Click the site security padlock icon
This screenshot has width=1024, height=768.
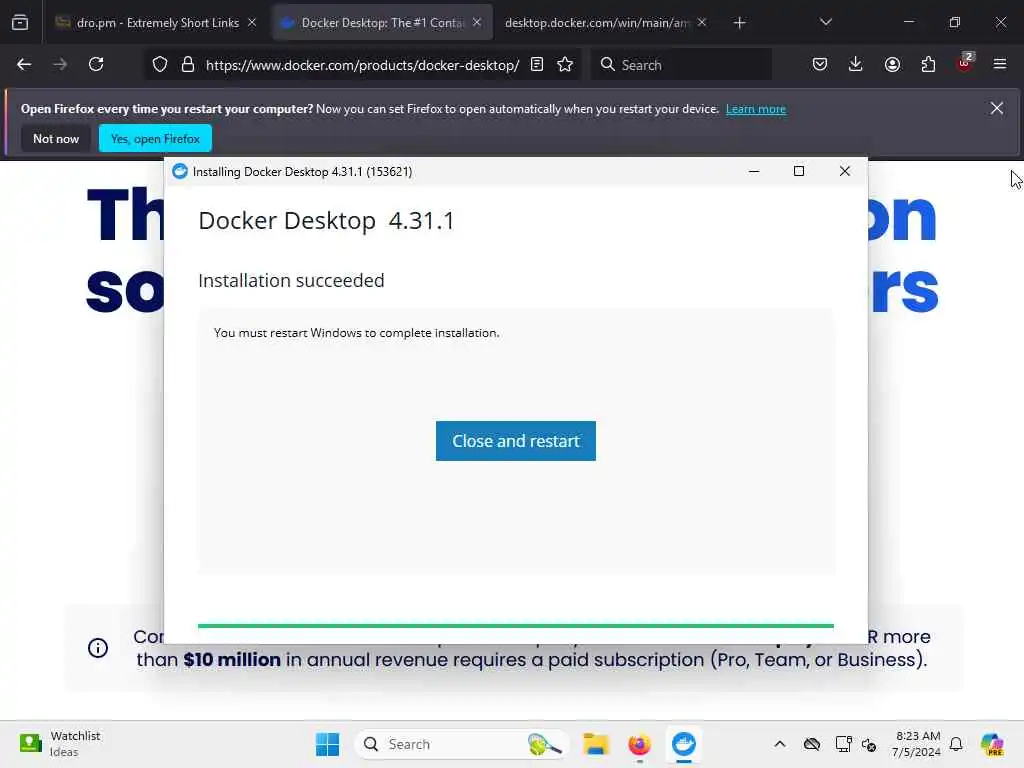pyautogui.click(x=188, y=65)
